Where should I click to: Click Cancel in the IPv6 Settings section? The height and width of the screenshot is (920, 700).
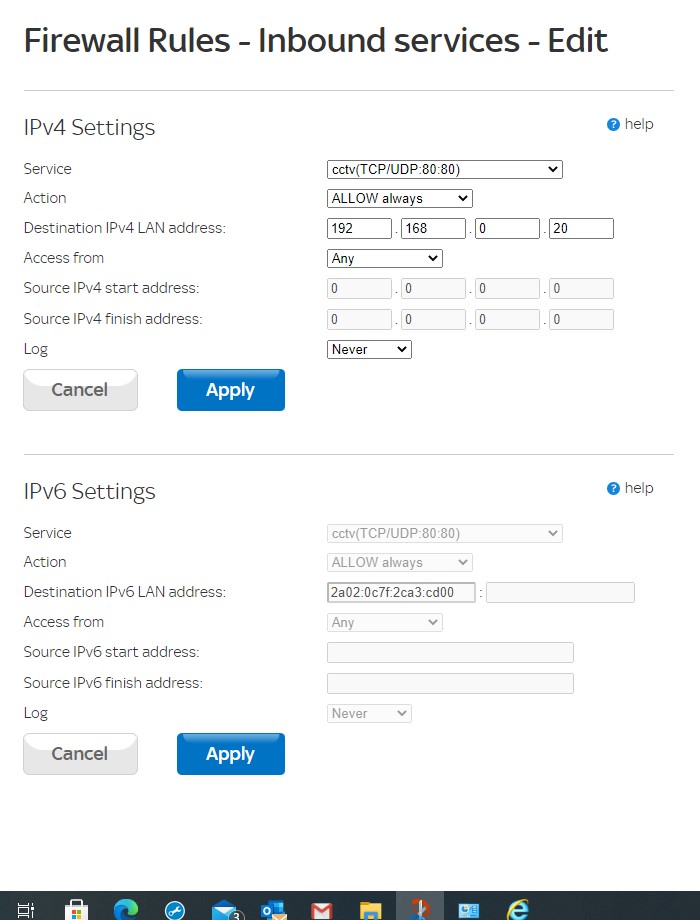(80, 754)
